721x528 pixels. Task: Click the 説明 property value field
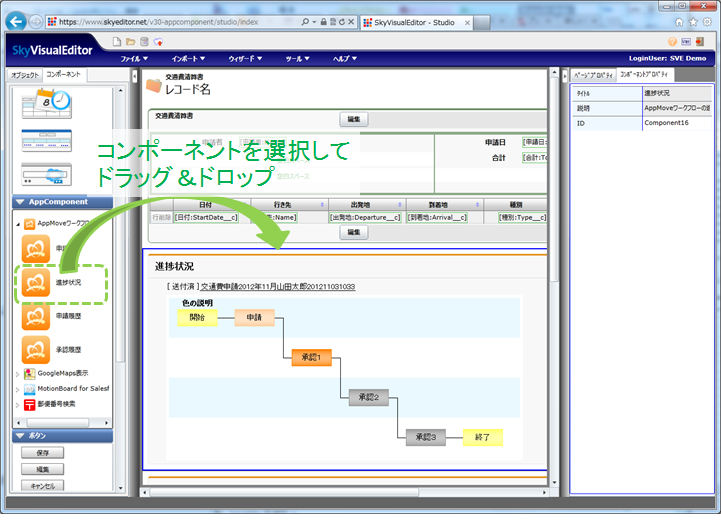coord(677,108)
